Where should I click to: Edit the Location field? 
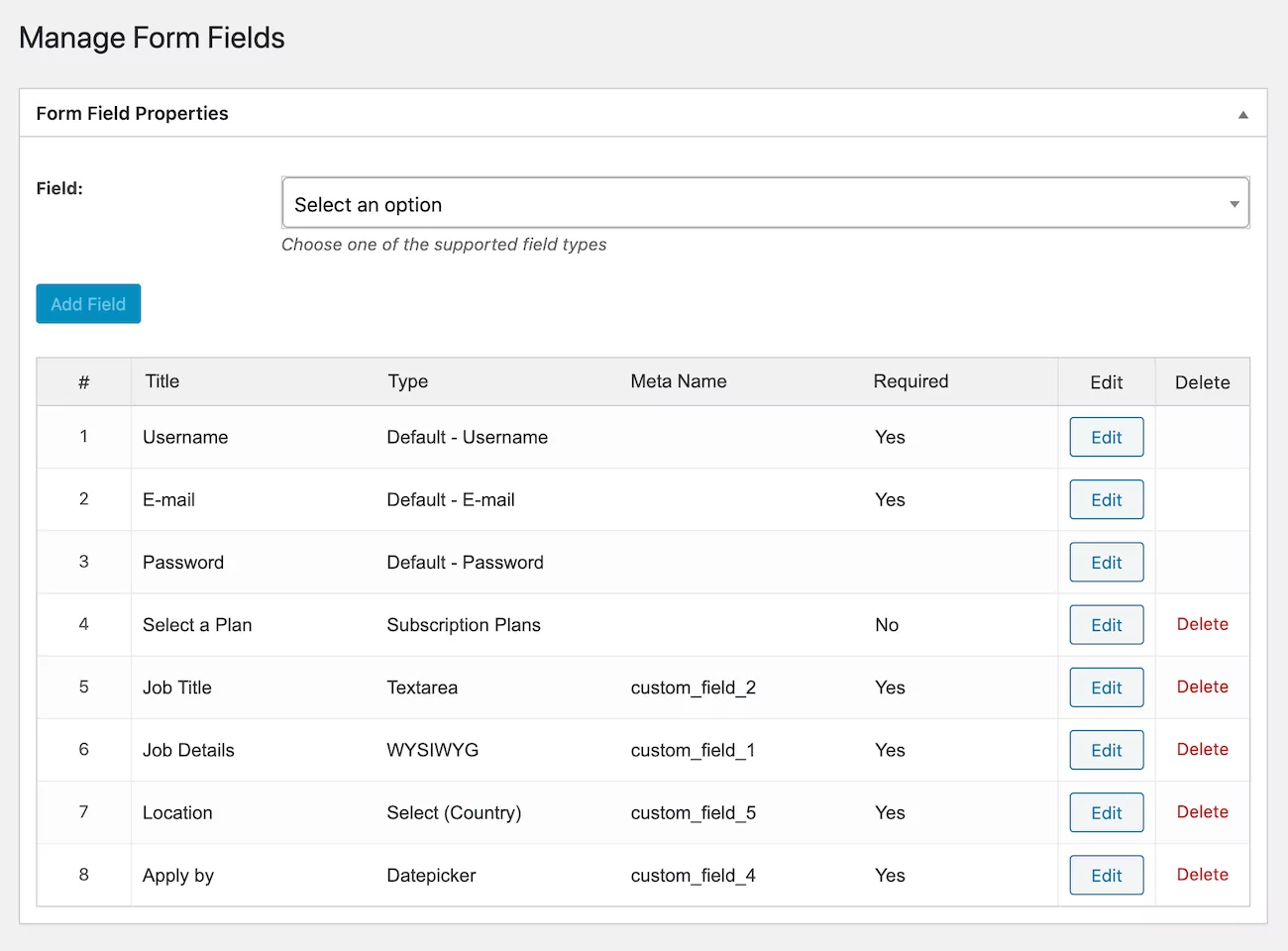click(1106, 812)
